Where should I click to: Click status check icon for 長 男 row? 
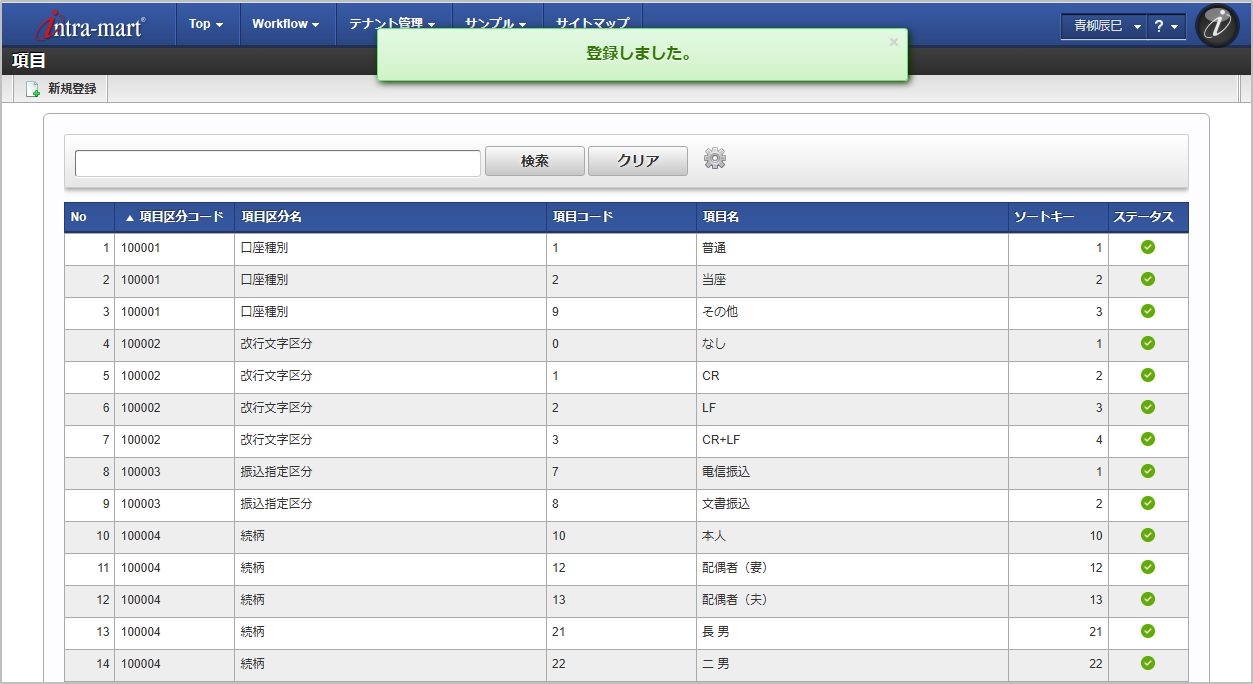coord(1148,631)
